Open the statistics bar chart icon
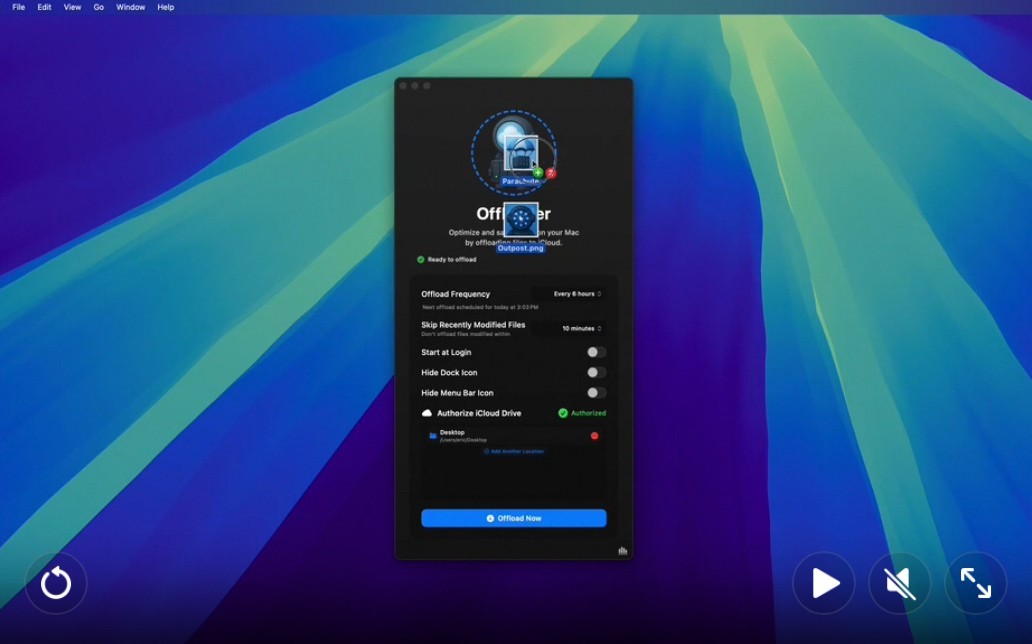This screenshot has width=1032, height=644. [623, 550]
